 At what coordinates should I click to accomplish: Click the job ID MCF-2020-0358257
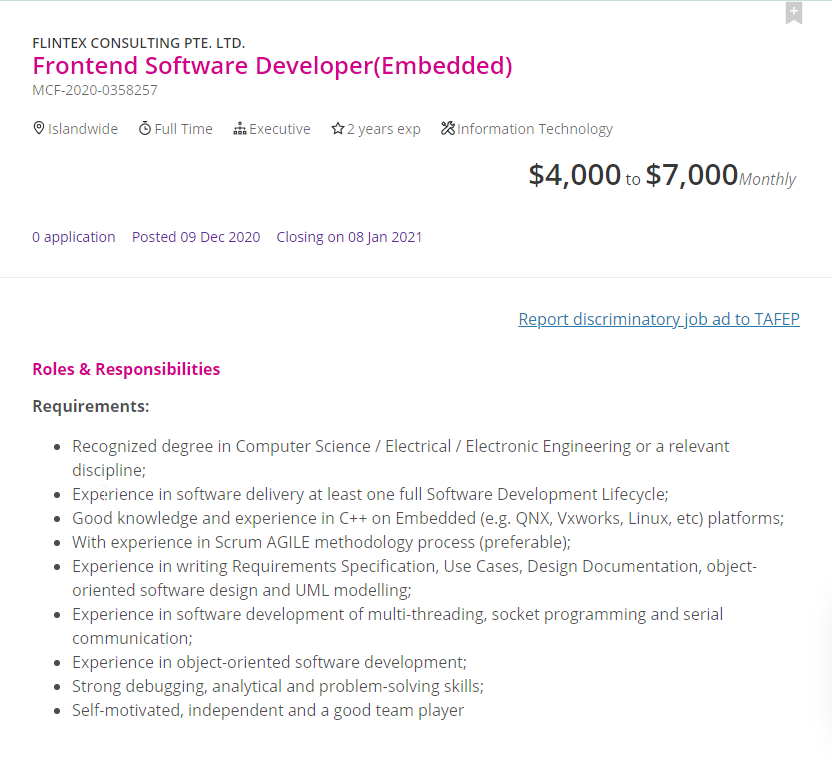(x=95, y=90)
